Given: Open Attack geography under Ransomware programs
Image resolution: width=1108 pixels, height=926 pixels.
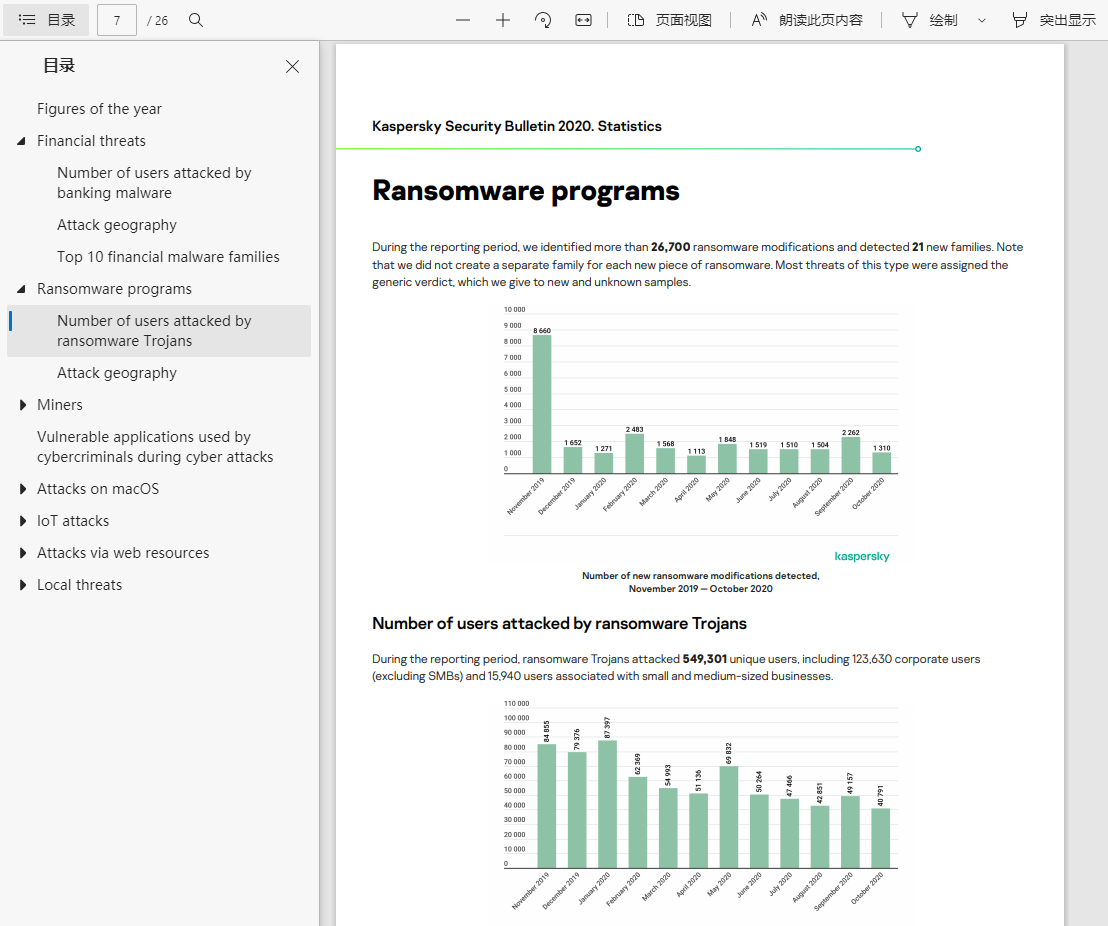Looking at the screenshot, I should tap(117, 373).
